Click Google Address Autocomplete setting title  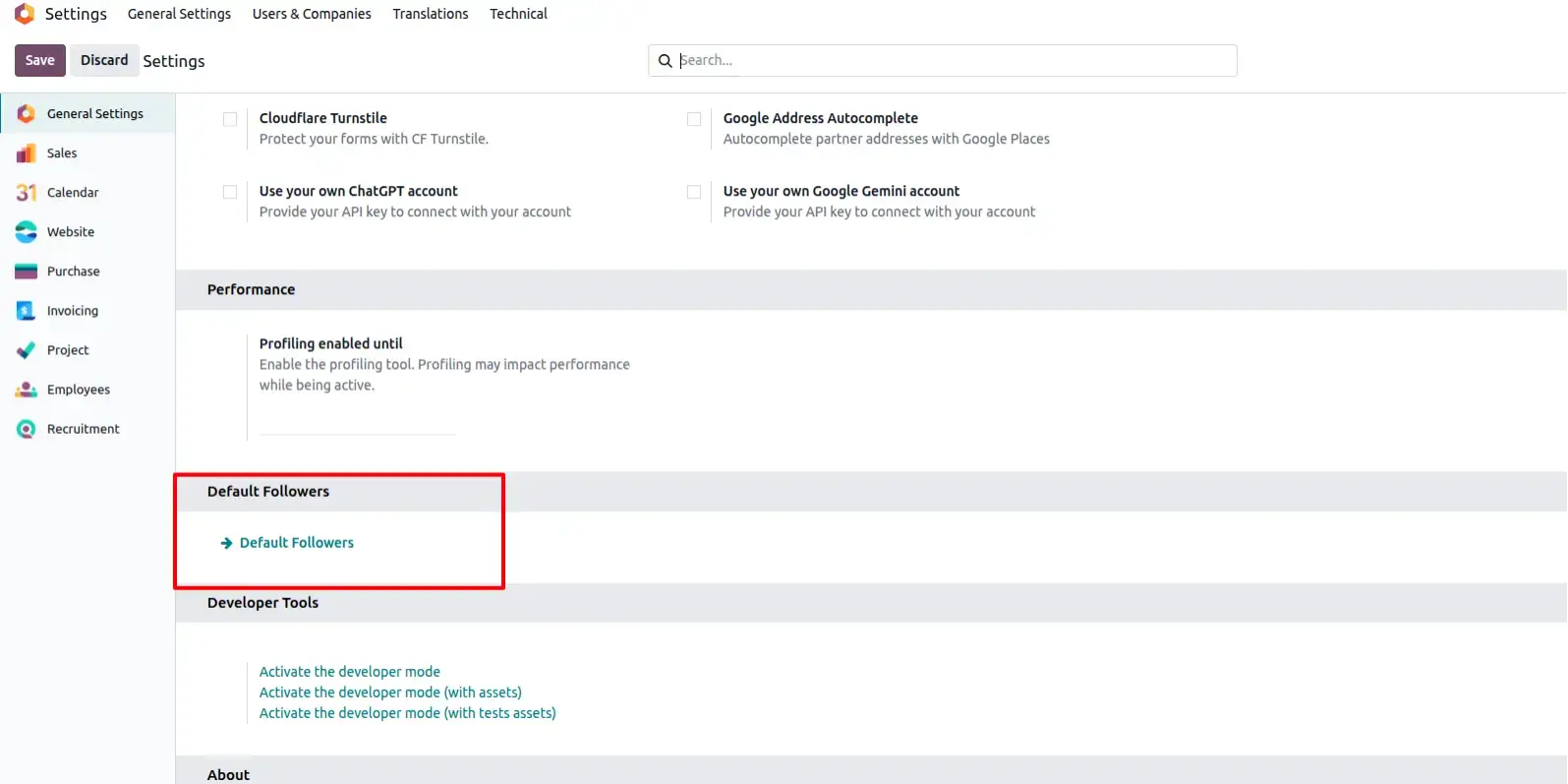(x=821, y=118)
